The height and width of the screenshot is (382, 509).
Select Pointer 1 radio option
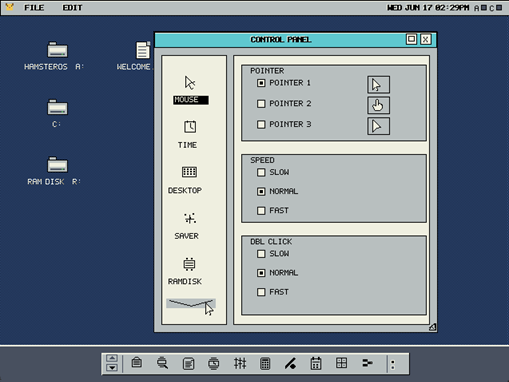(261, 83)
